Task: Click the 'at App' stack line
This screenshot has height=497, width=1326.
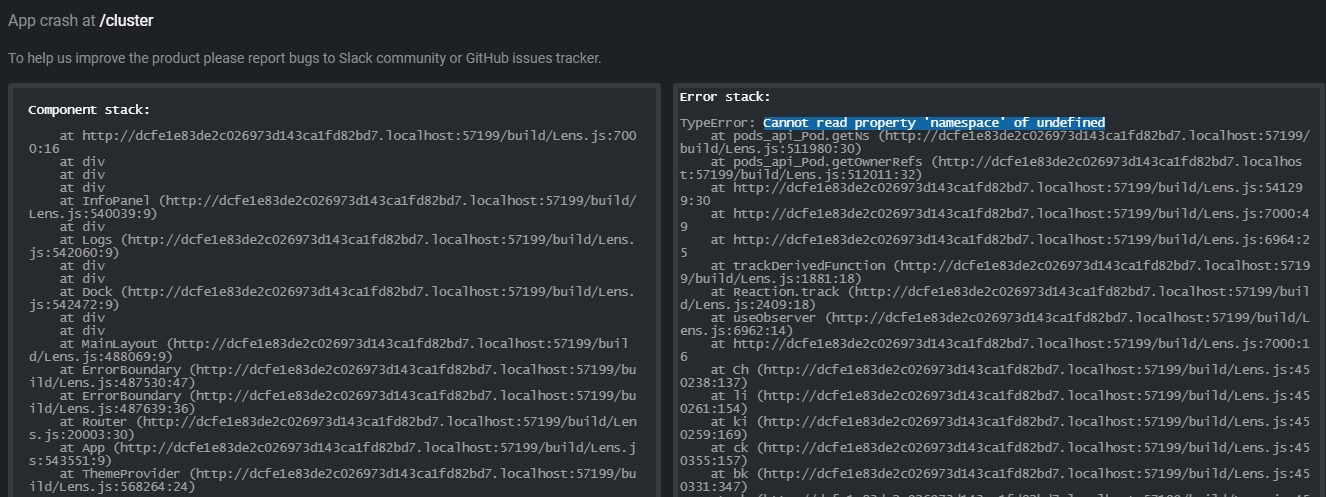Action: [x=332, y=454]
